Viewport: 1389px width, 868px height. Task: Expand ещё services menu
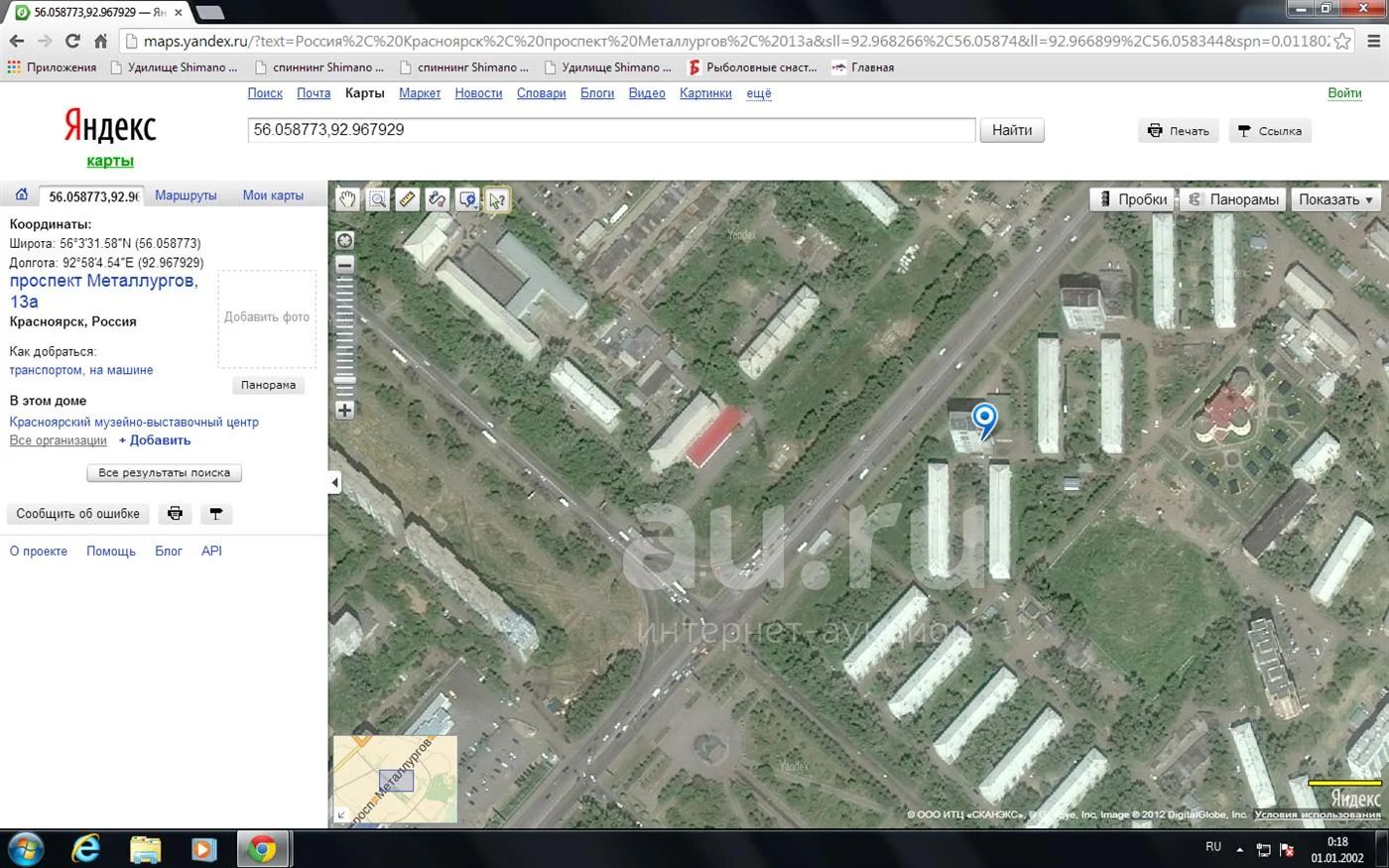(759, 93)
